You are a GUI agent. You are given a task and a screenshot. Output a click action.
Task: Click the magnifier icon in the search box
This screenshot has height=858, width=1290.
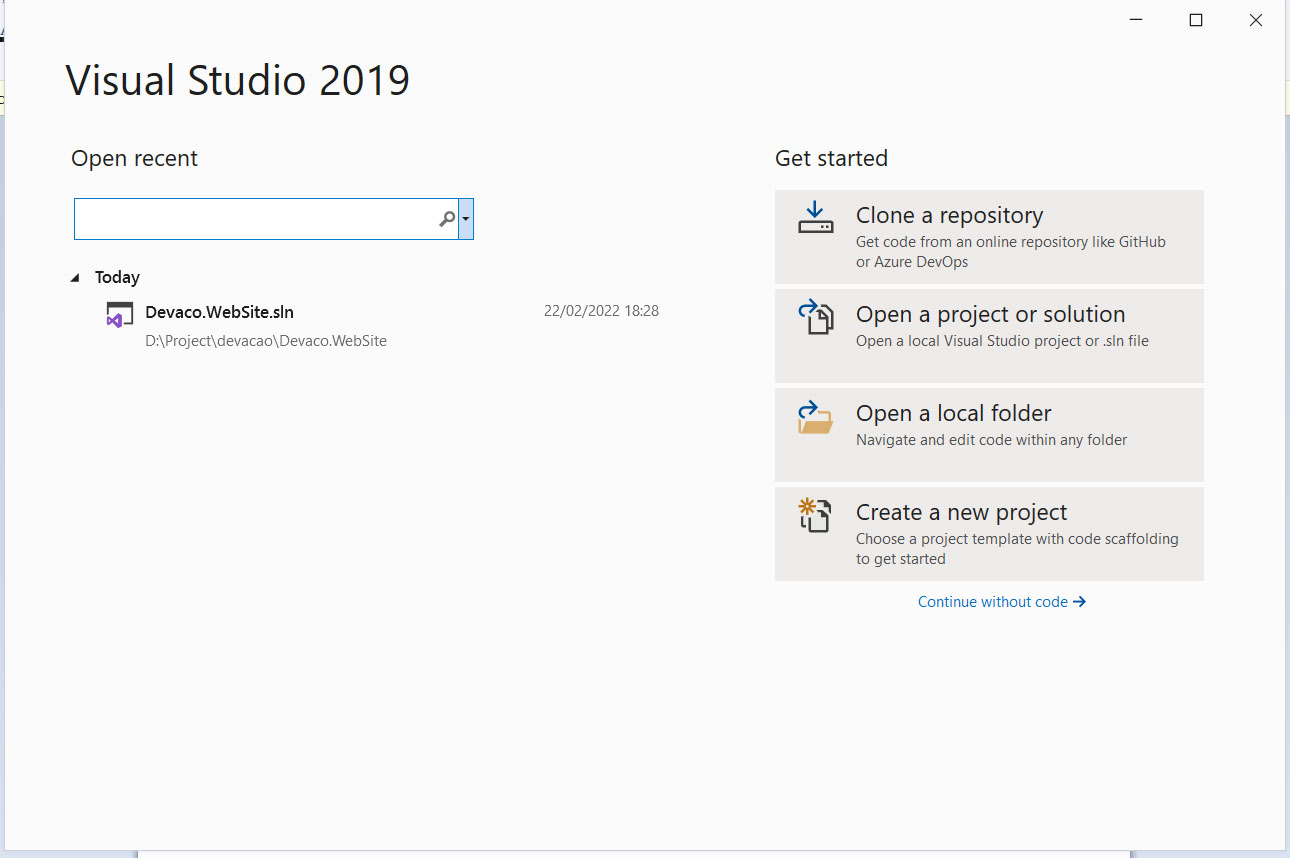click(447, 219)
